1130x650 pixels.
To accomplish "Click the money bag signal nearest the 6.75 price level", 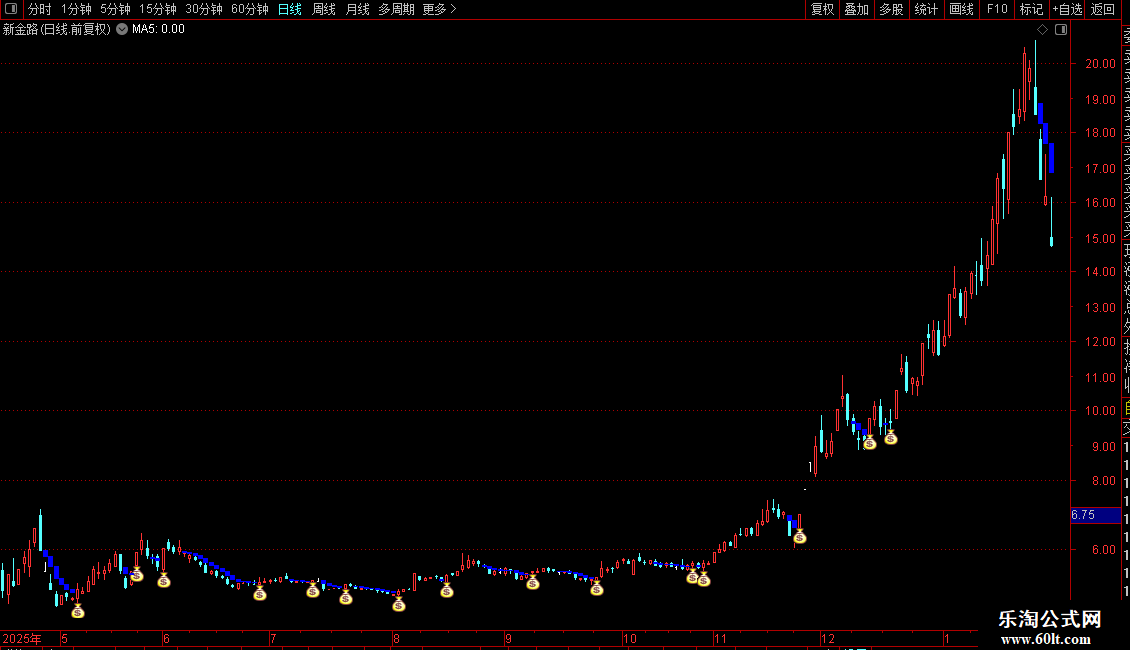I will coord(799,536).
